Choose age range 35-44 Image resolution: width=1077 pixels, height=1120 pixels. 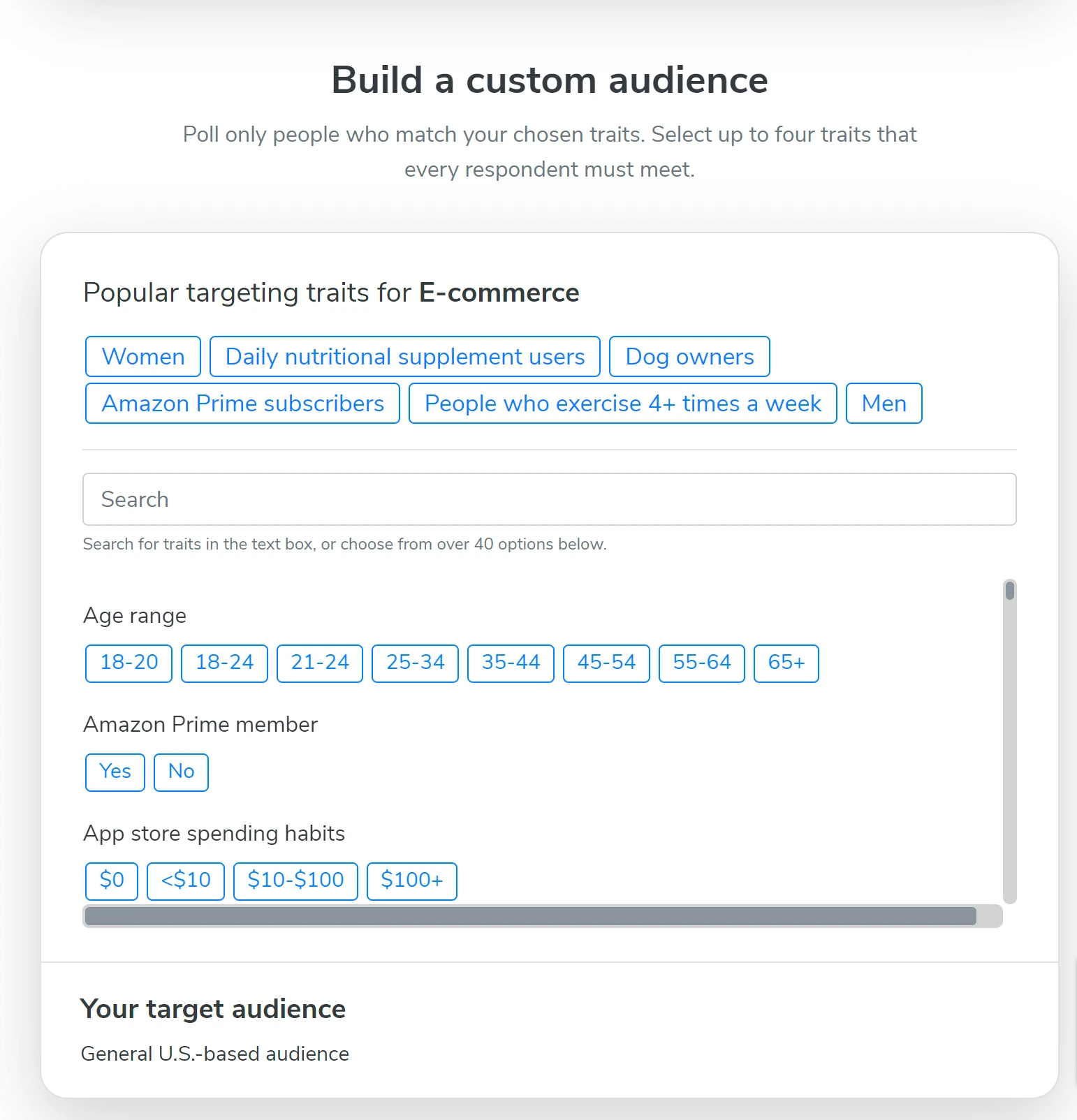pyautogui.click(x=511, y=663)
